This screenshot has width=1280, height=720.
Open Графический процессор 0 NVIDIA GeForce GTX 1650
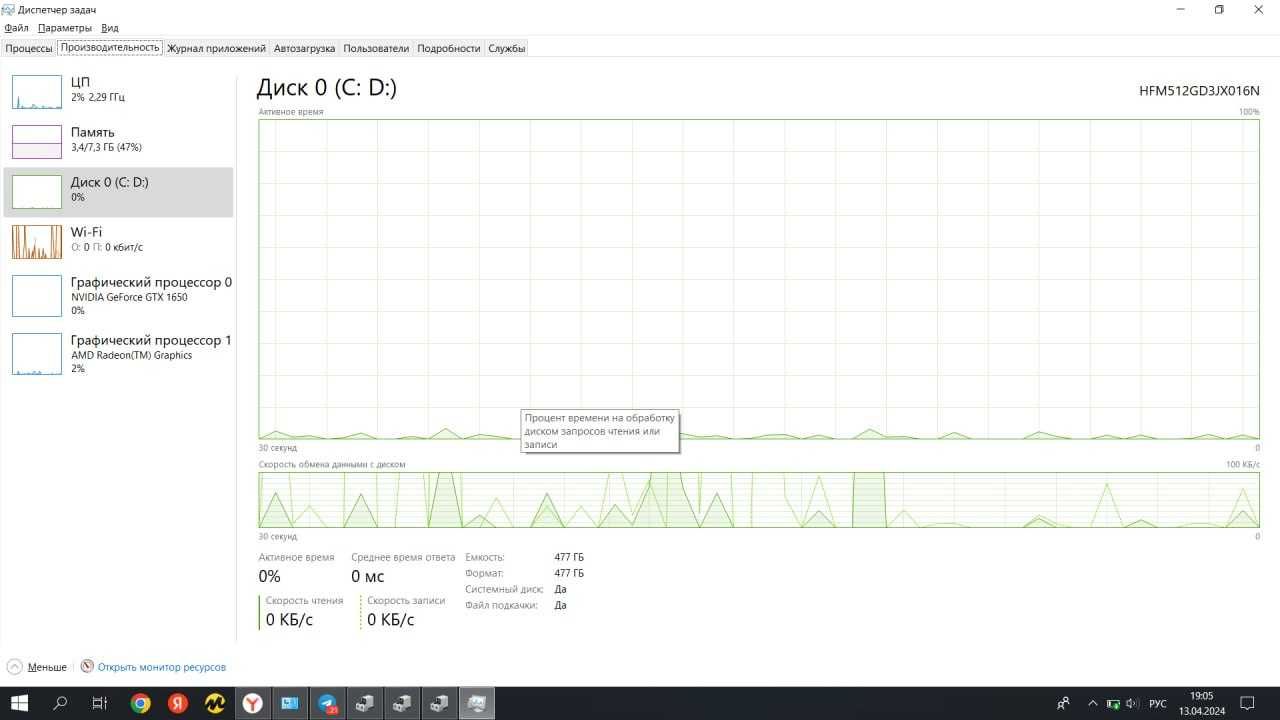click(118, 296)
